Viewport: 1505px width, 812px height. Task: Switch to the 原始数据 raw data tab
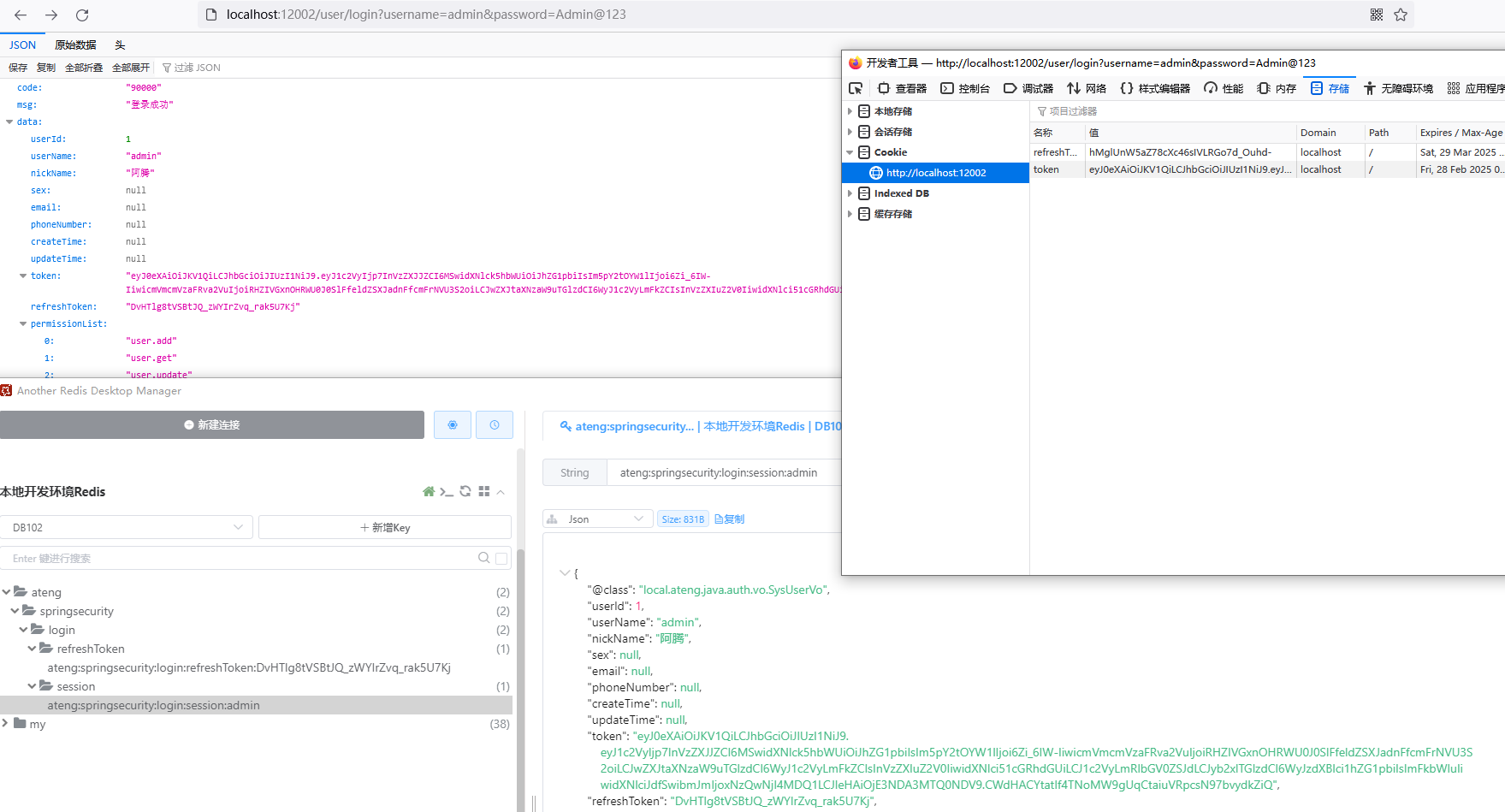coord(75,44)
